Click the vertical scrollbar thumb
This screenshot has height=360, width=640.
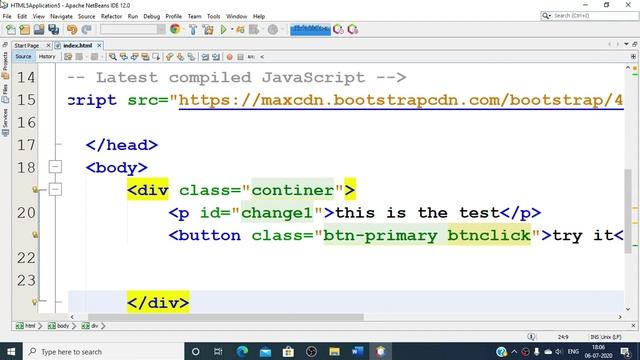click(628, 211)
